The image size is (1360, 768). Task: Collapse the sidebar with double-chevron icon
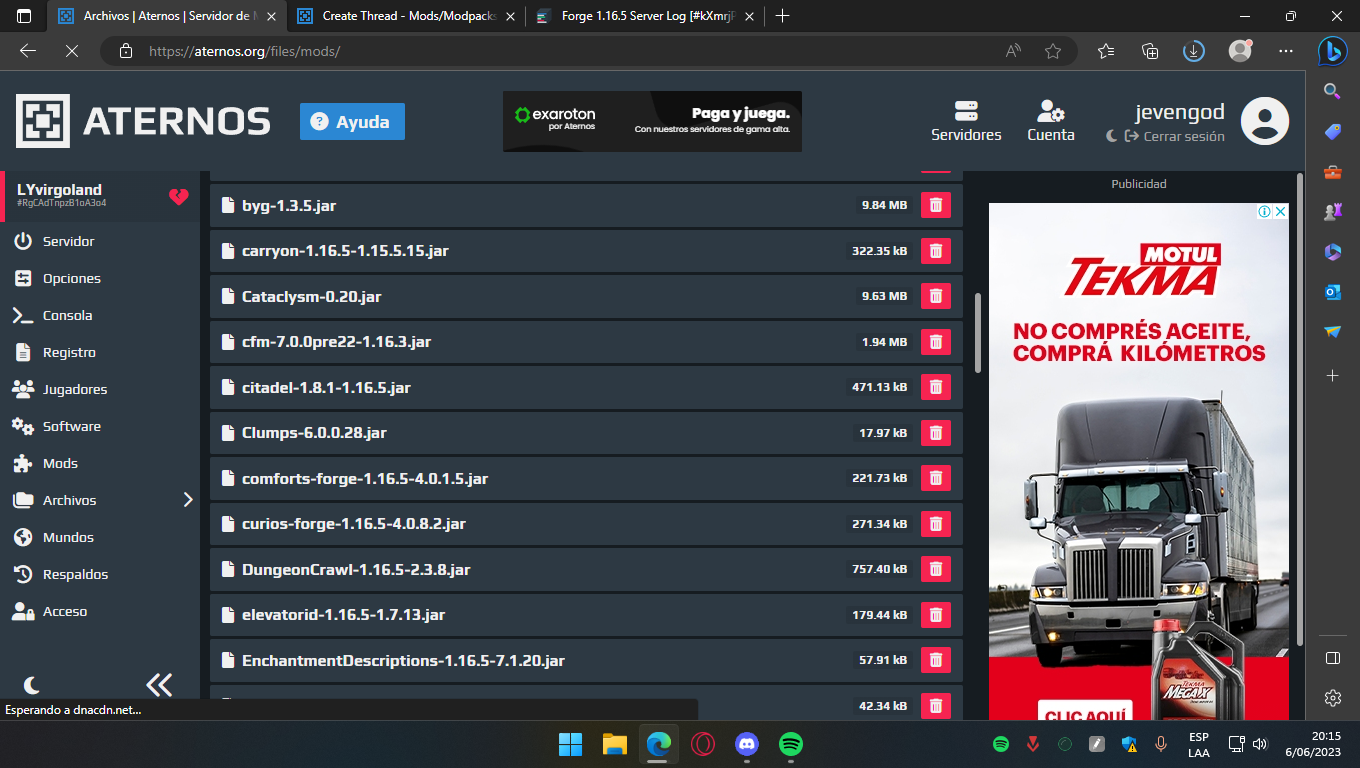pyautogui.click(x=159, y=685)
